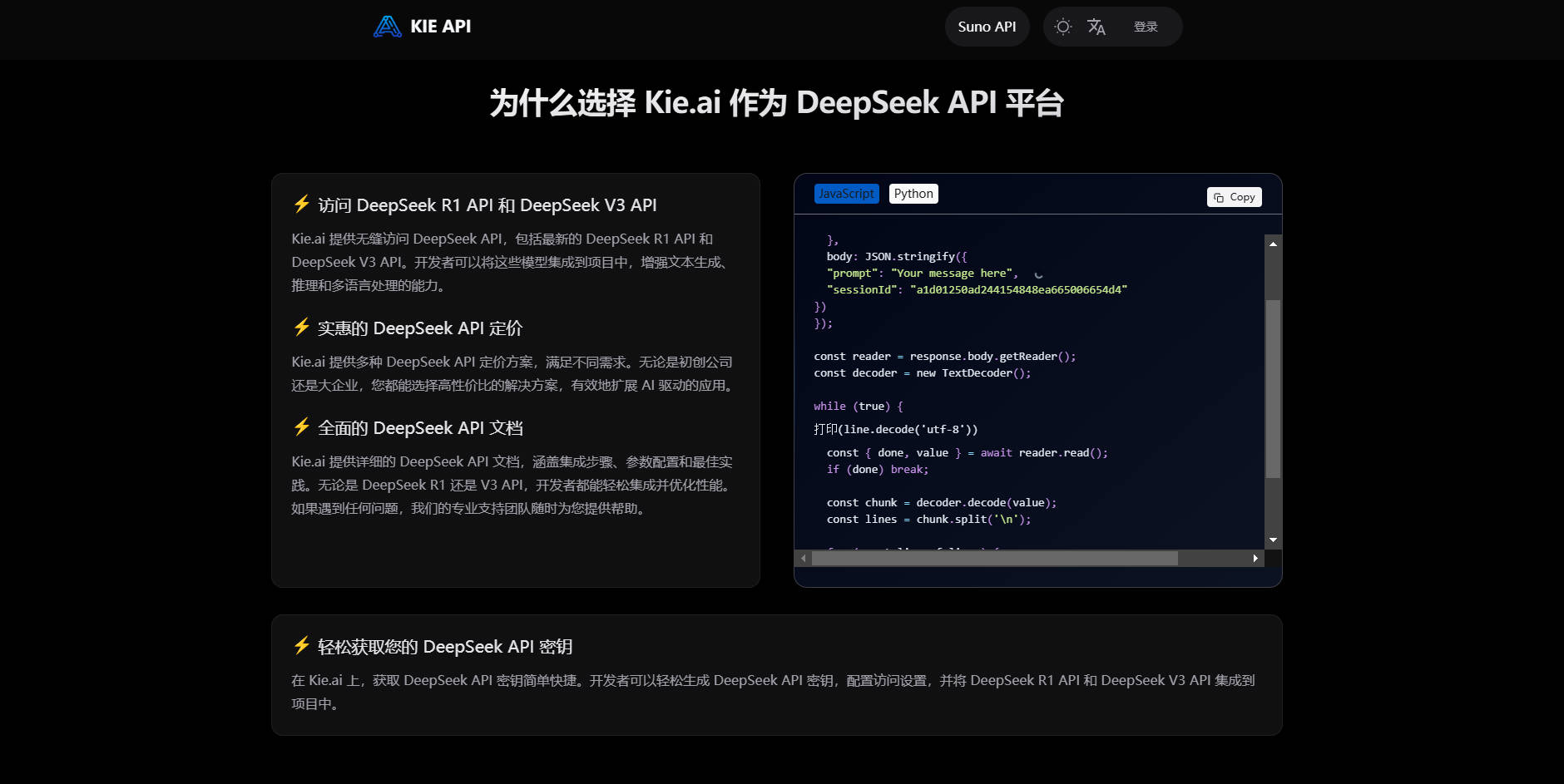Select heading 全面的 DeepSeek API 文档
Viewport: 1564px width, 784px height.
[x=420, y=428]
